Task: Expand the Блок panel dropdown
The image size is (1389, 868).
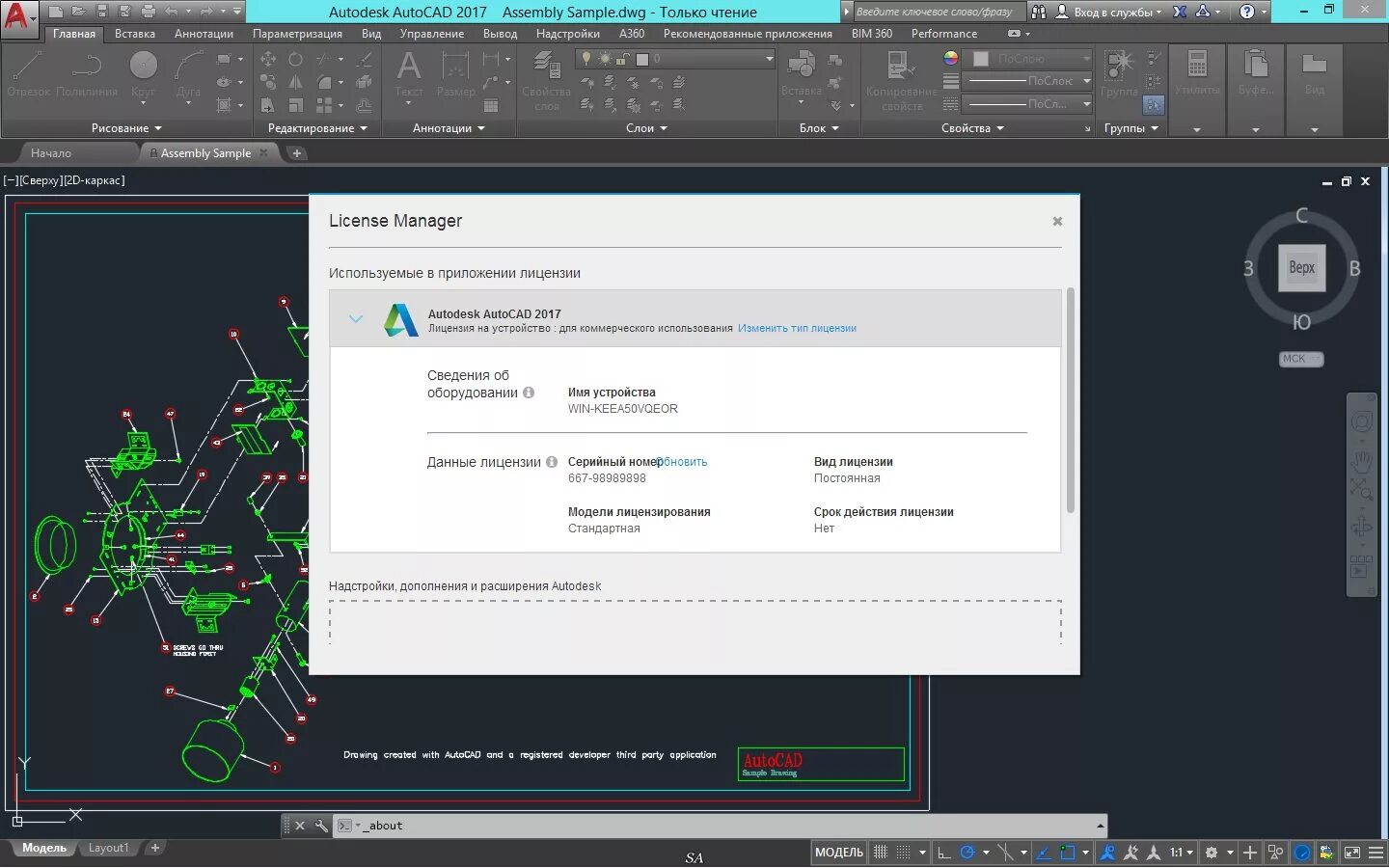Action: tap(819, 127)
